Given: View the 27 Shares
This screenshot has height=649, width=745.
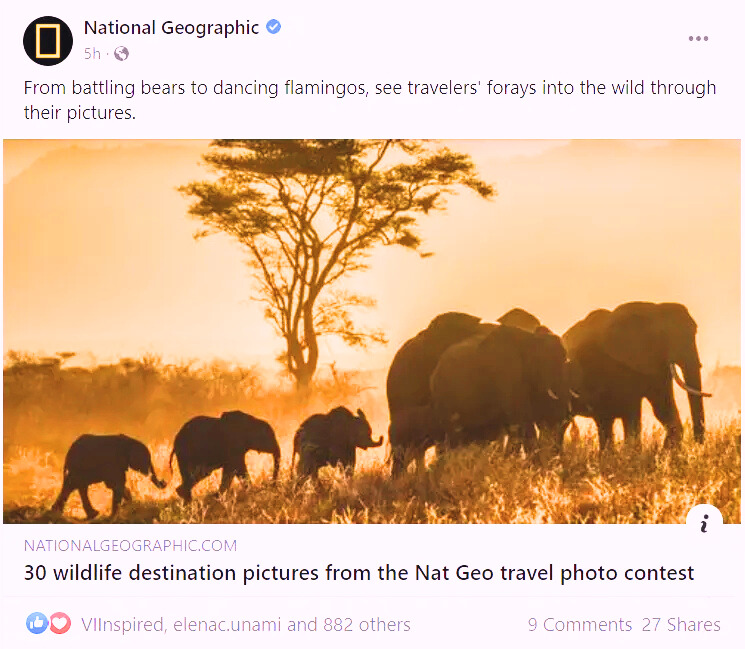Looking at the screenshot, I should [x=681, y=624].
